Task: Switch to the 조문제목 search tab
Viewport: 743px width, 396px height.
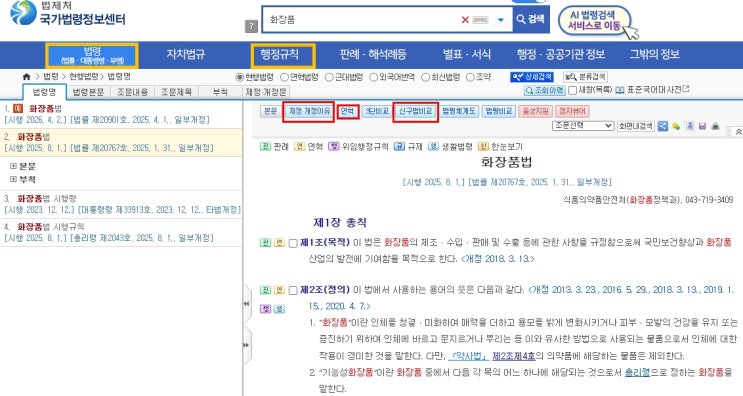Action: click(176, 92)
